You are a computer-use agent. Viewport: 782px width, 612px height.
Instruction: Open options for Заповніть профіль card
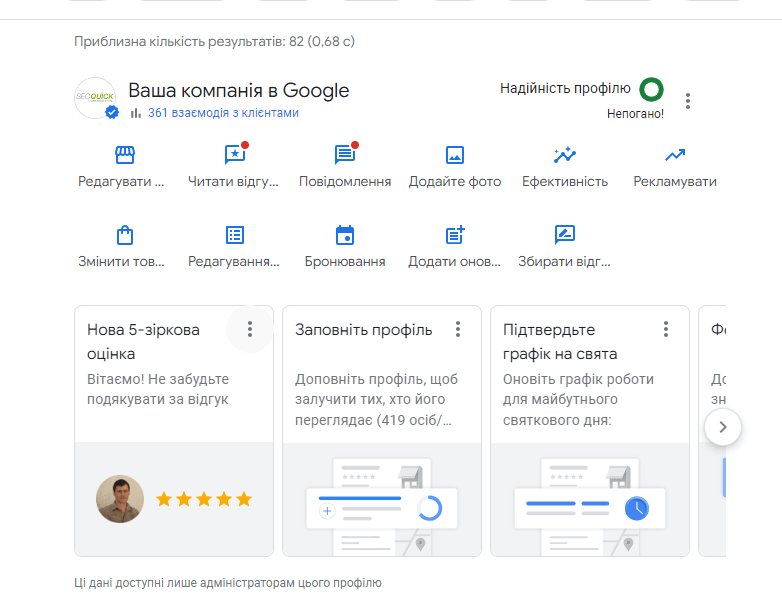(x=458, y=329)
